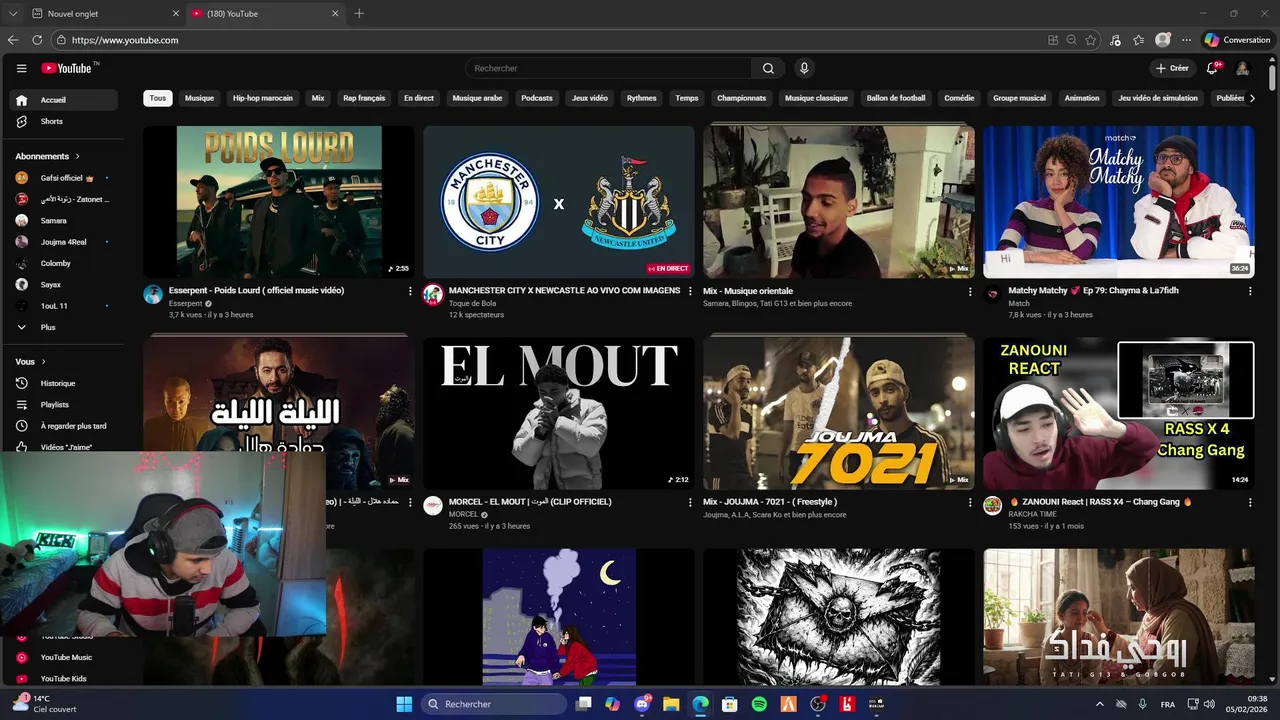Open options for Manchester City x Newcastle video

click(690, 291)
